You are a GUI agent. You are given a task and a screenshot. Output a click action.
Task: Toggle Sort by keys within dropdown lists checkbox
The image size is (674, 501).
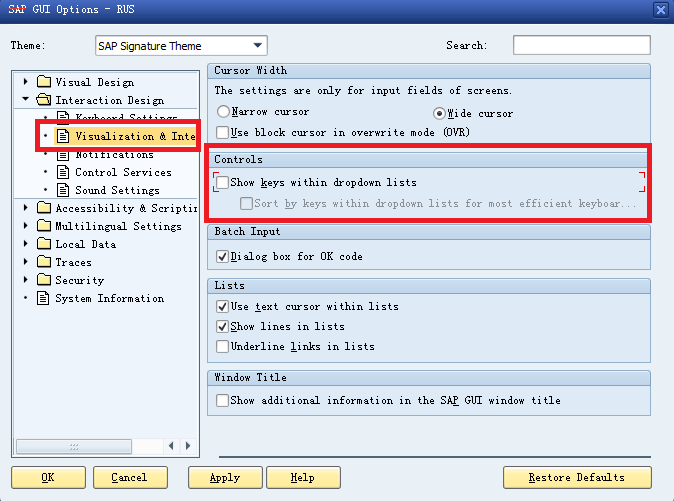point(246,203)
